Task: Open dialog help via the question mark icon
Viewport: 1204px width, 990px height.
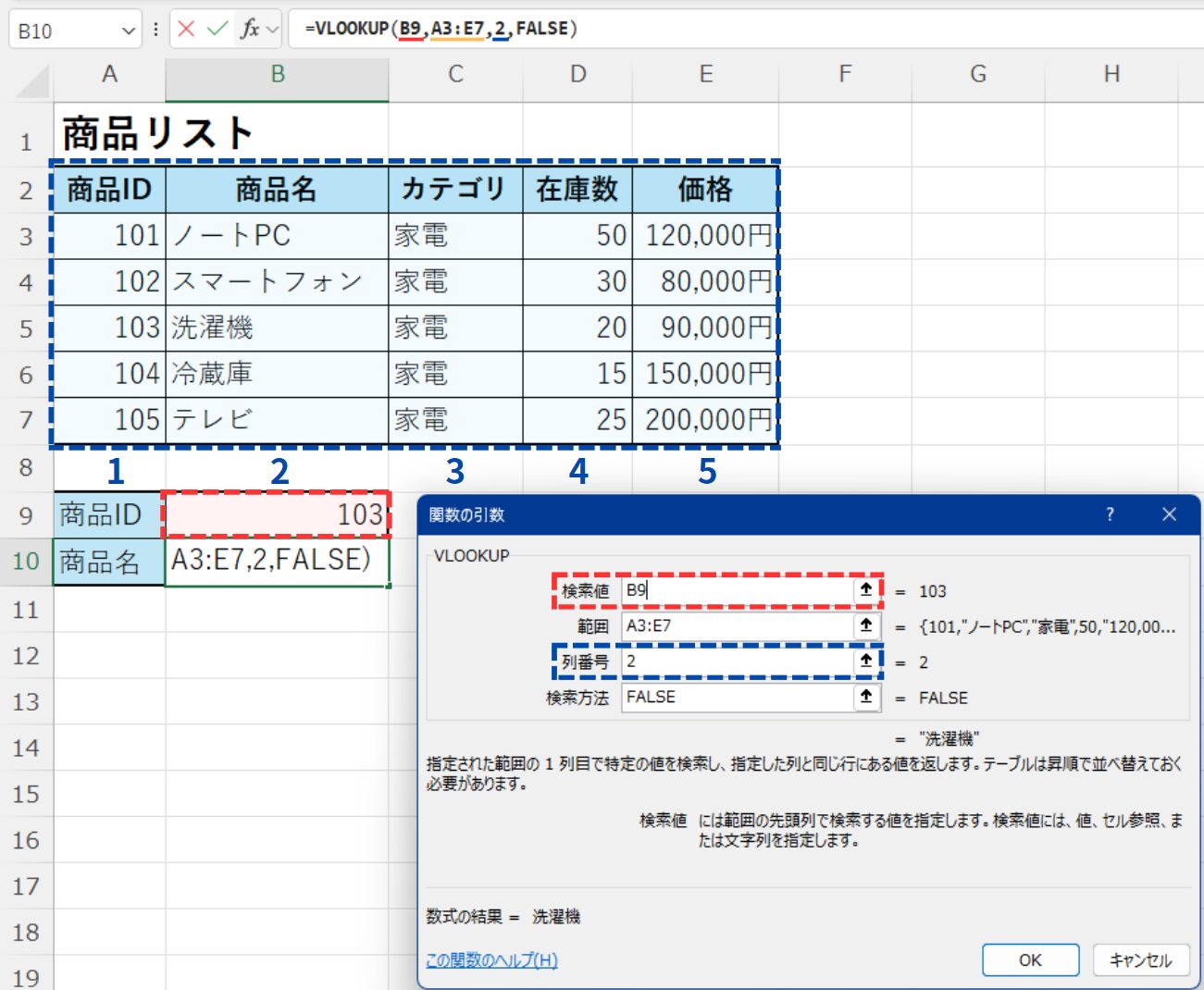Action: (1110, 514)
